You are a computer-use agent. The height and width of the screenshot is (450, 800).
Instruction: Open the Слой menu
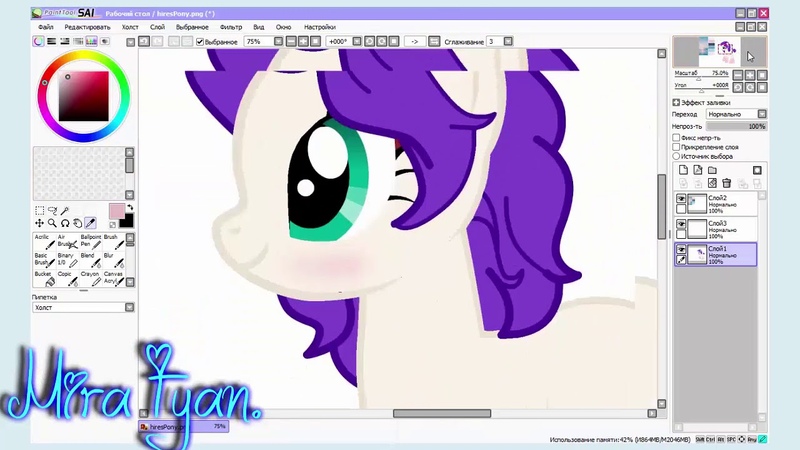157,27
